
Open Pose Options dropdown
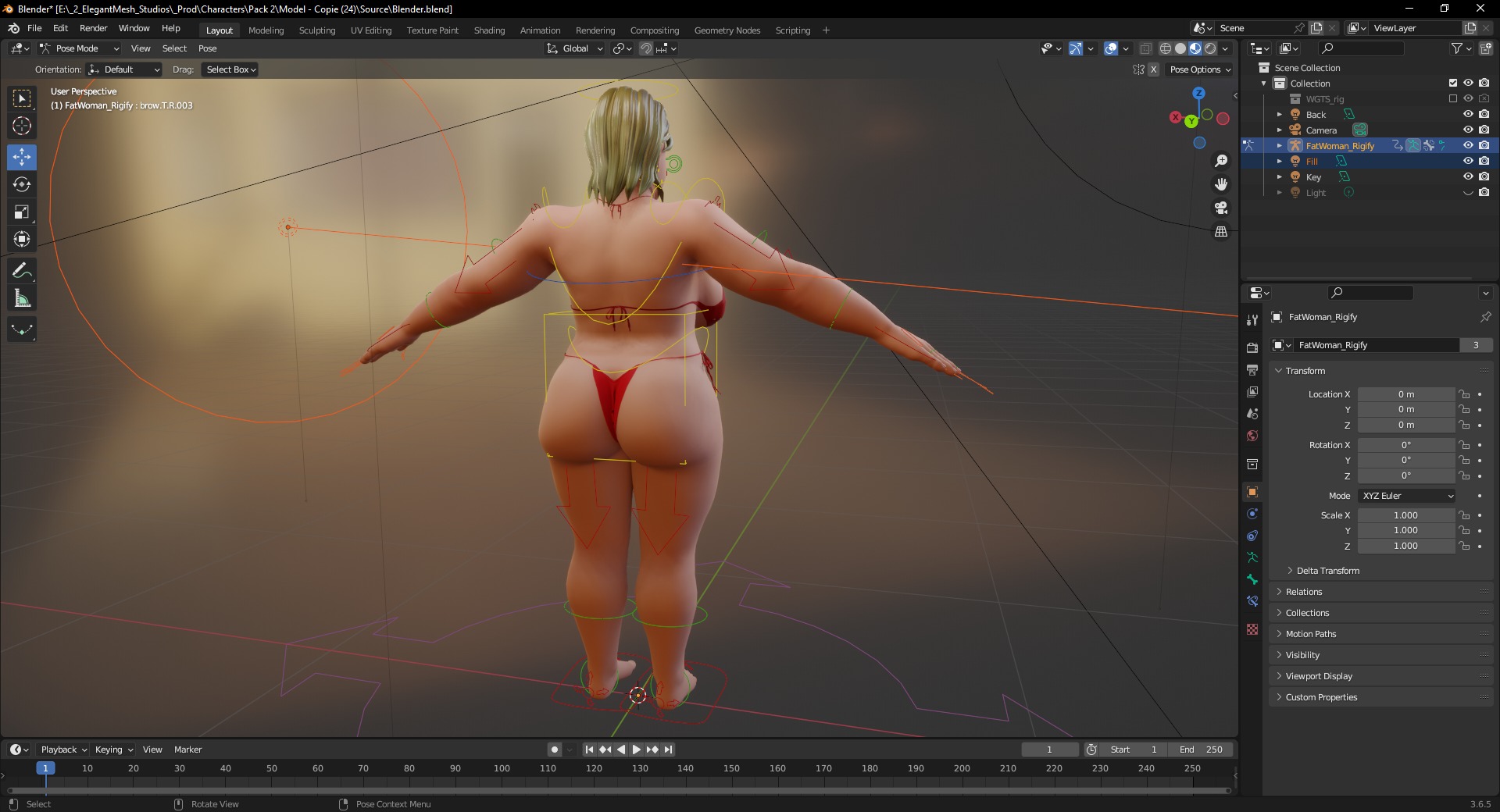(x=1200, y=69)
